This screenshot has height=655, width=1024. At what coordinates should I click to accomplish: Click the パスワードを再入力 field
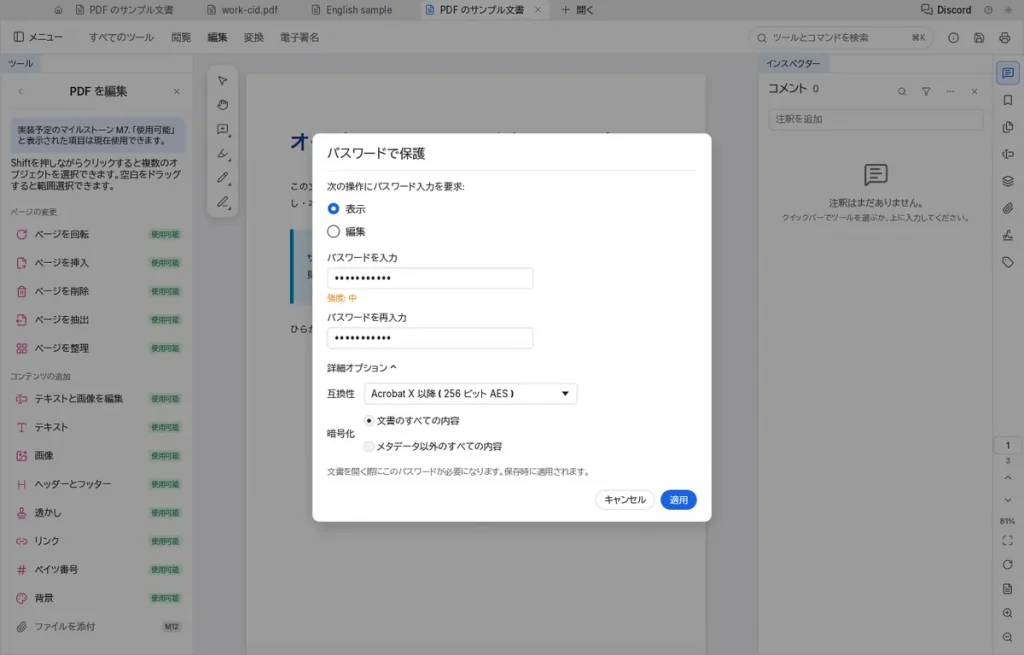pyautogui.click(x=430, y=338)
